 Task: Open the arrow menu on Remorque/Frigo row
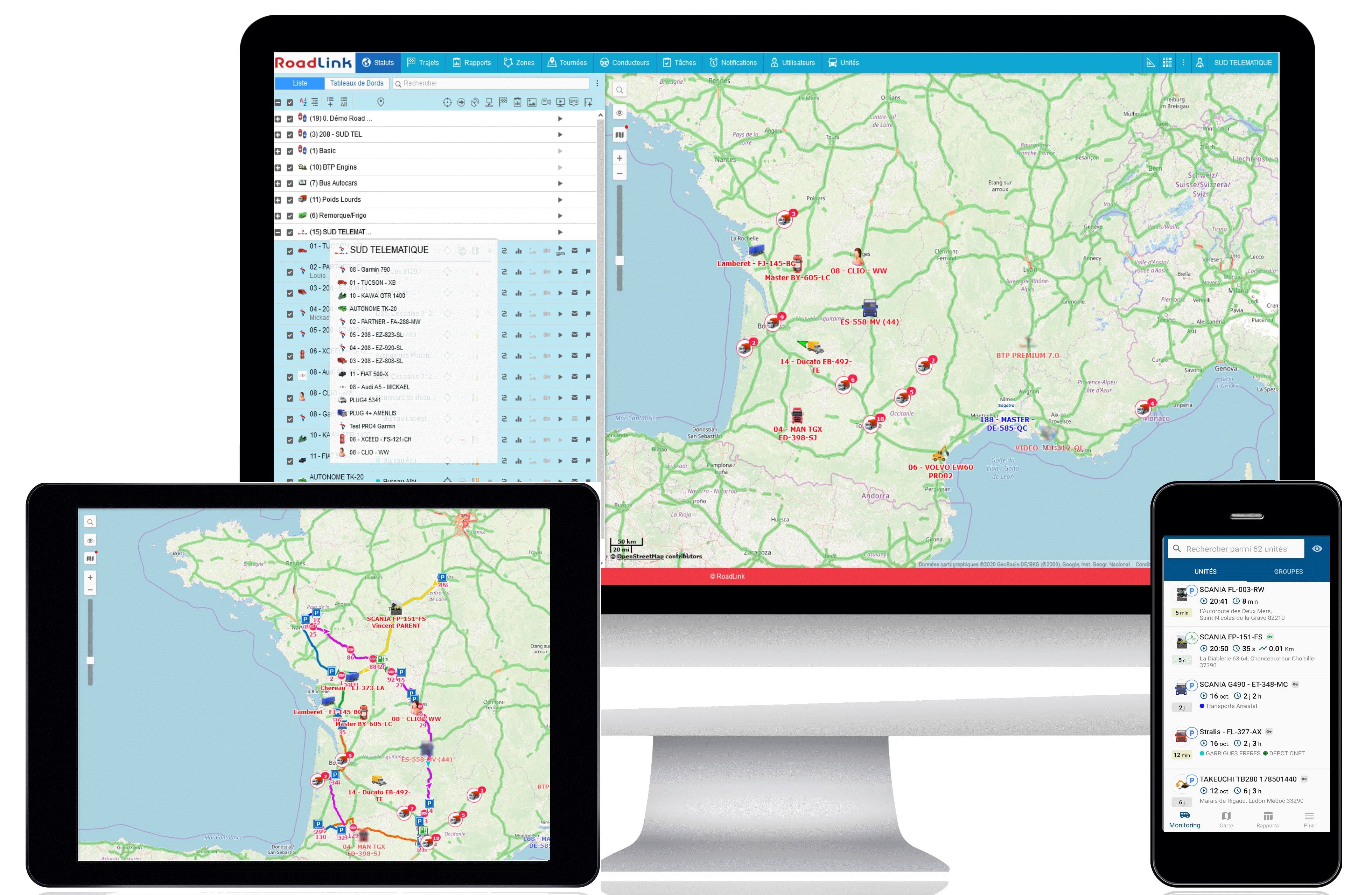coord(560,216)
